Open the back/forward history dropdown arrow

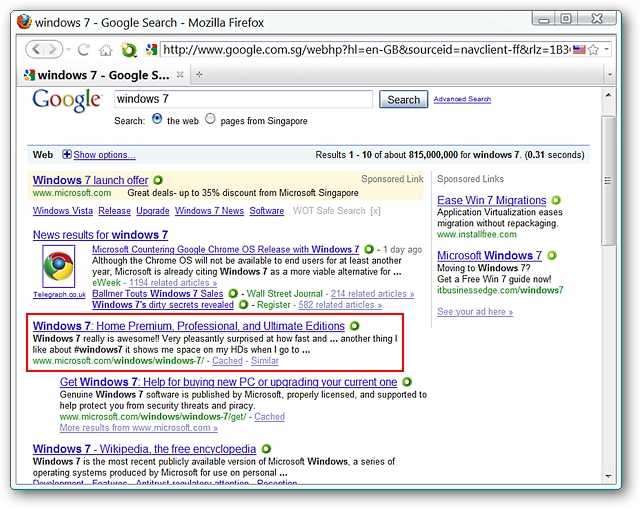(68, 50)
